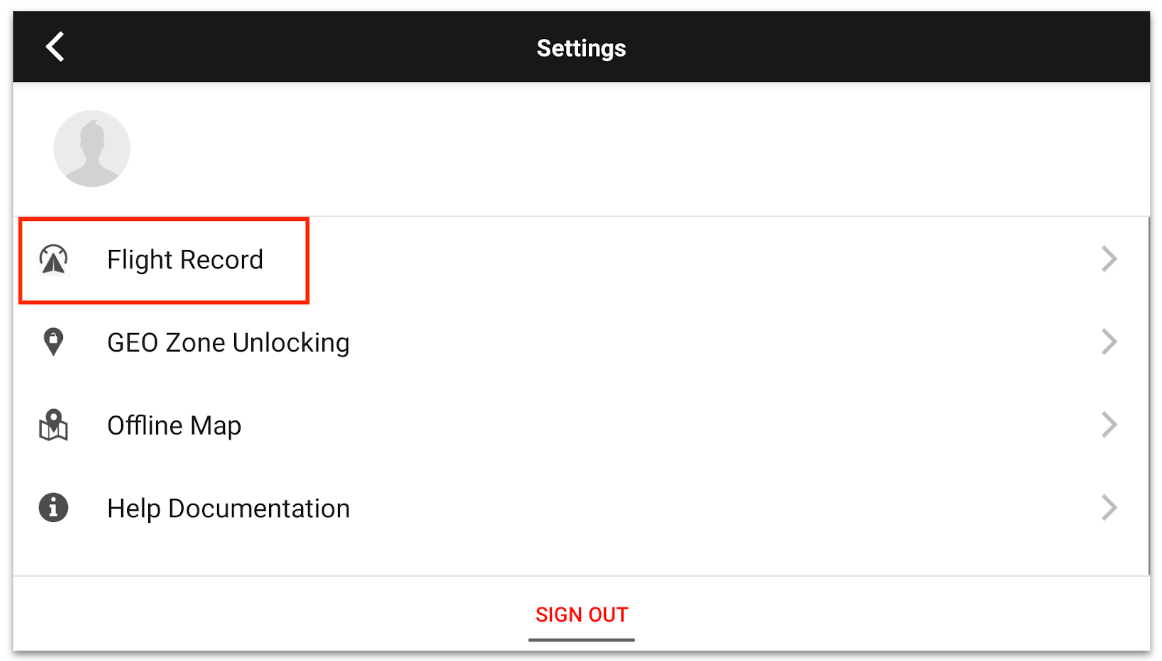
Task: Expand Flight Record using its chevron
Action: (1109, 259)
